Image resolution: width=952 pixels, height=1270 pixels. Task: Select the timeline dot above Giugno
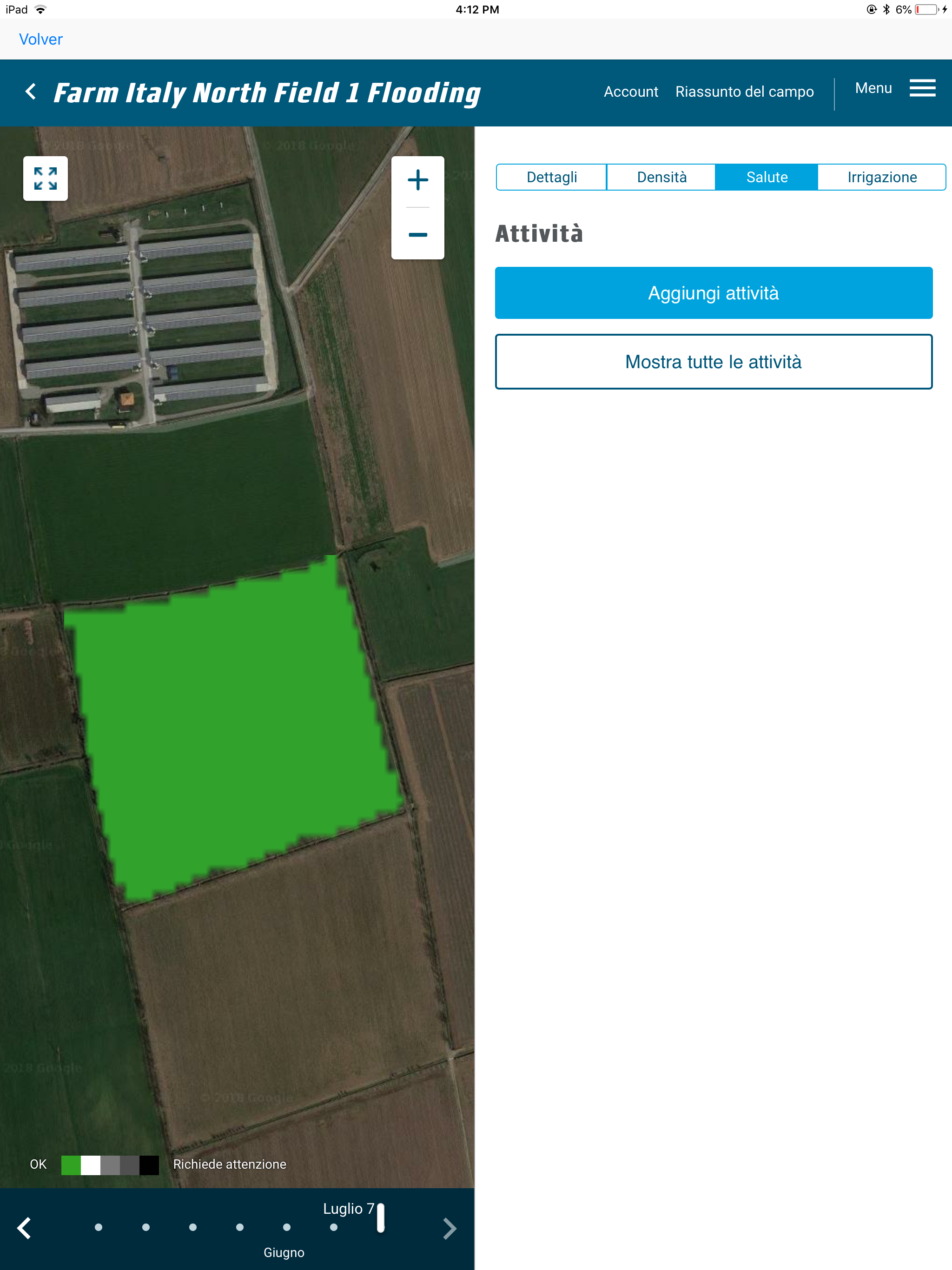(286, 1227)
